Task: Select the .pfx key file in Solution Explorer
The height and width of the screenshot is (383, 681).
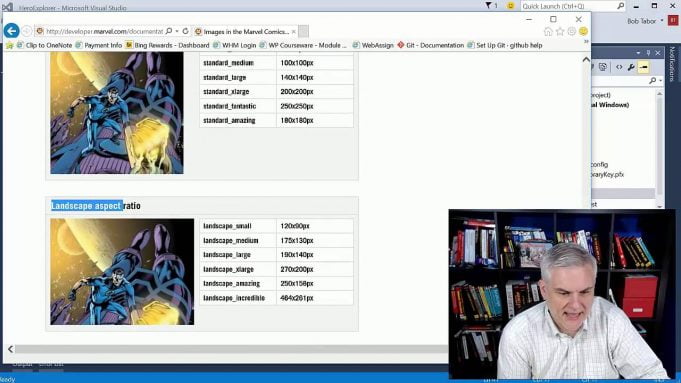Action: tap(607, 175)
